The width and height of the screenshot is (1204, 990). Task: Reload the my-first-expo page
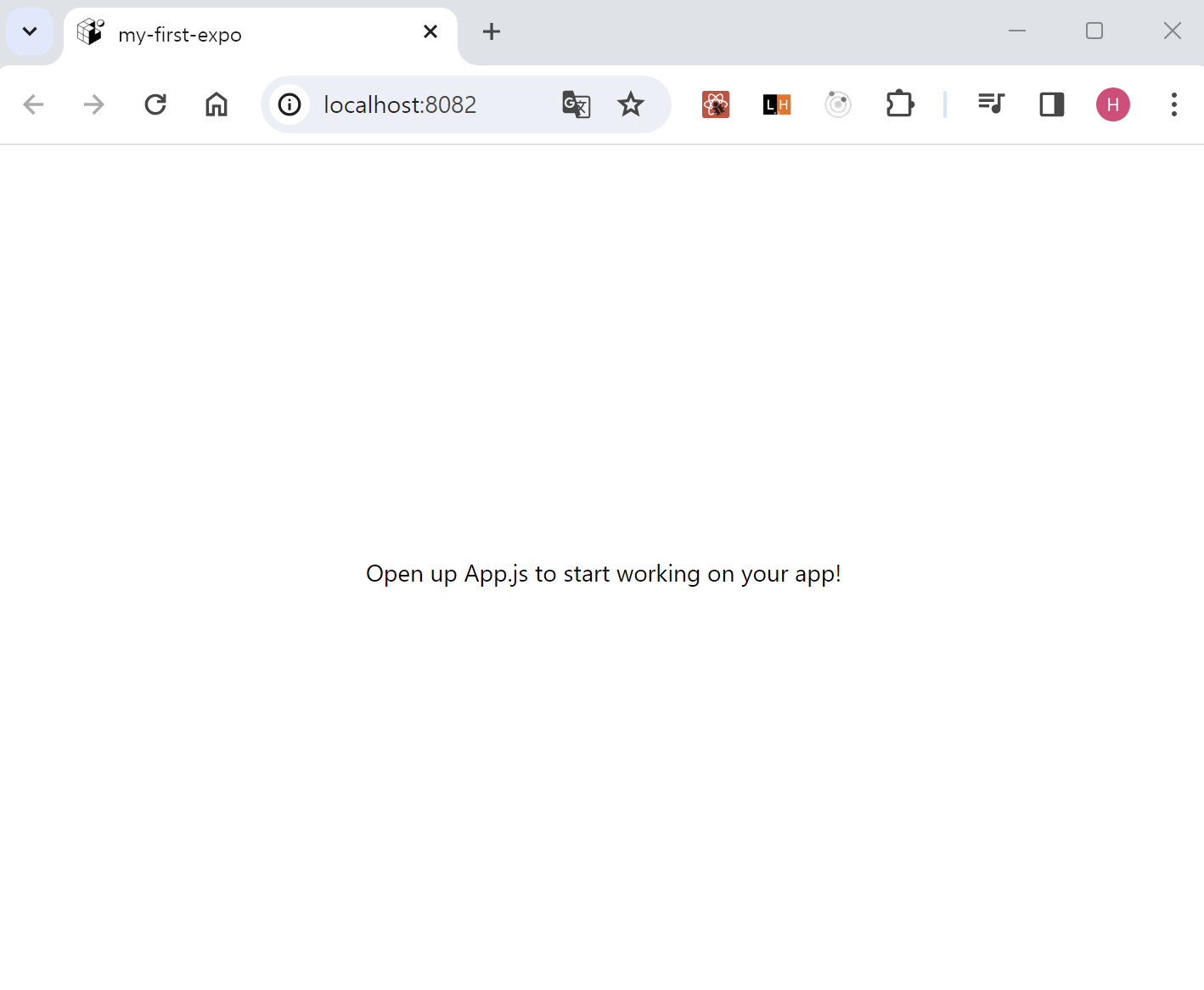(x=155, y=104)
